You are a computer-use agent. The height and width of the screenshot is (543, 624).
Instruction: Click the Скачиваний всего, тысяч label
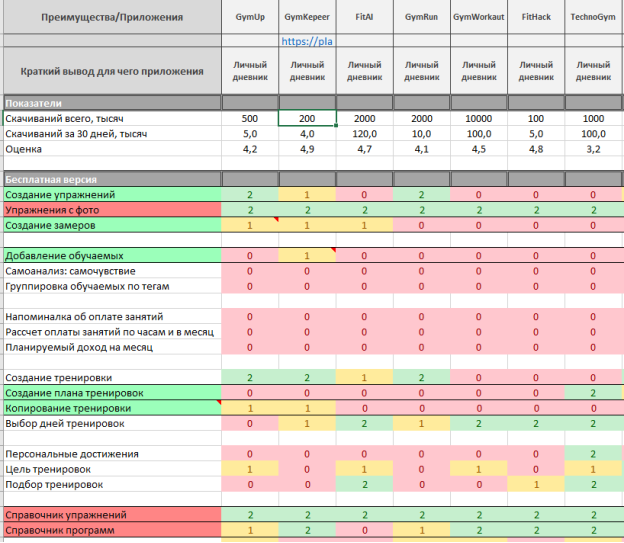pos(64,119)
